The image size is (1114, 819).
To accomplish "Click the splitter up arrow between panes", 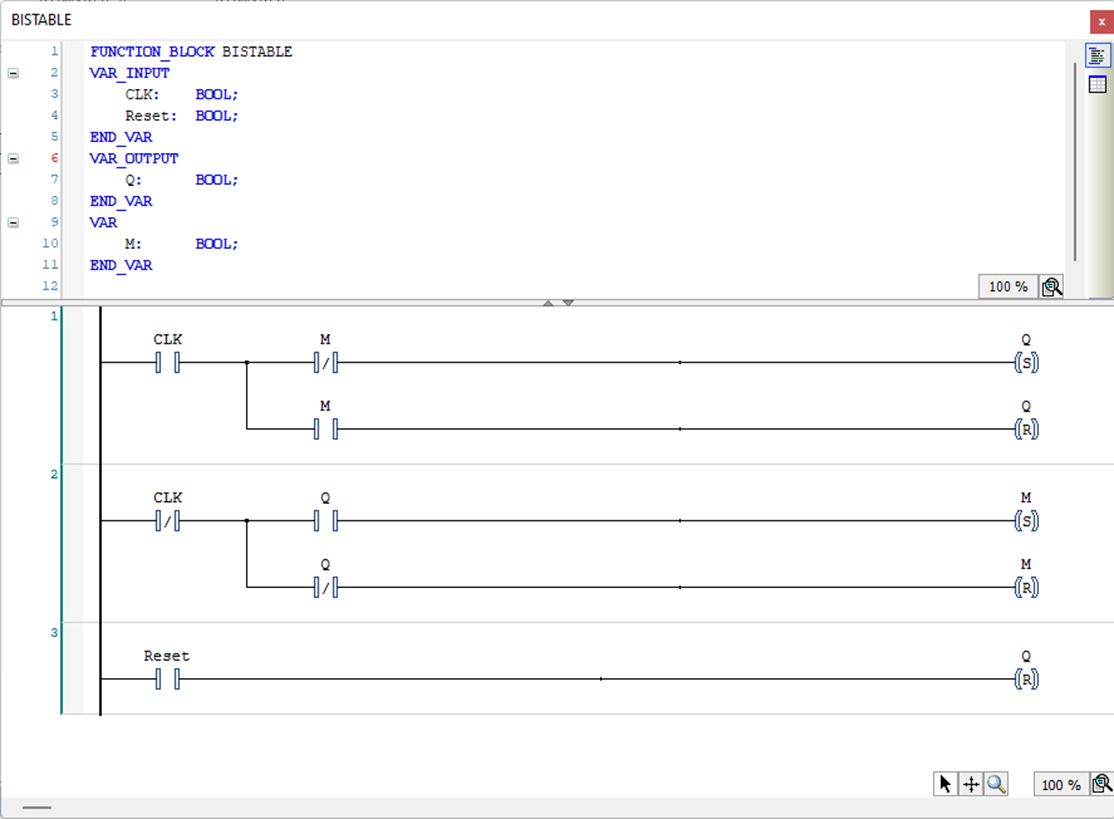I will coord(548,302).
